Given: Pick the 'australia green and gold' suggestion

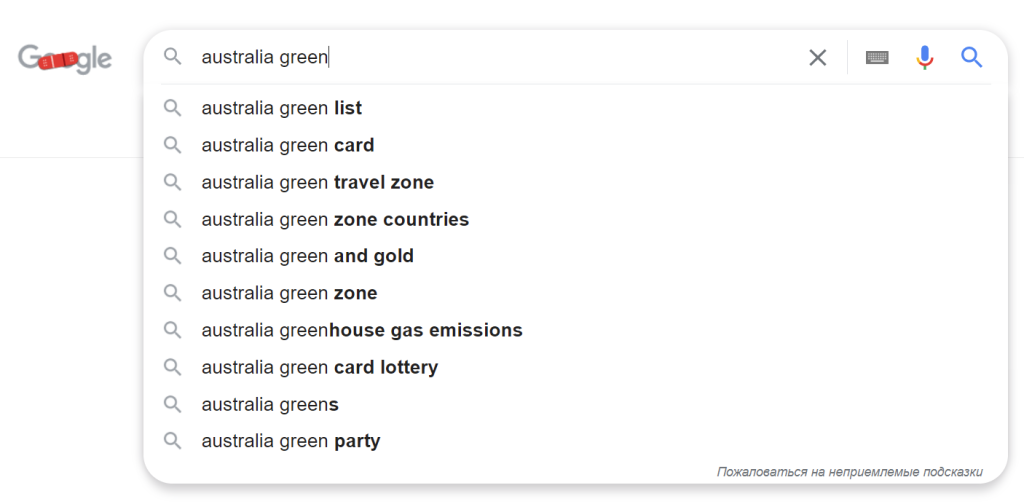Looking at the screenshot, I should (x=575, y=256).
